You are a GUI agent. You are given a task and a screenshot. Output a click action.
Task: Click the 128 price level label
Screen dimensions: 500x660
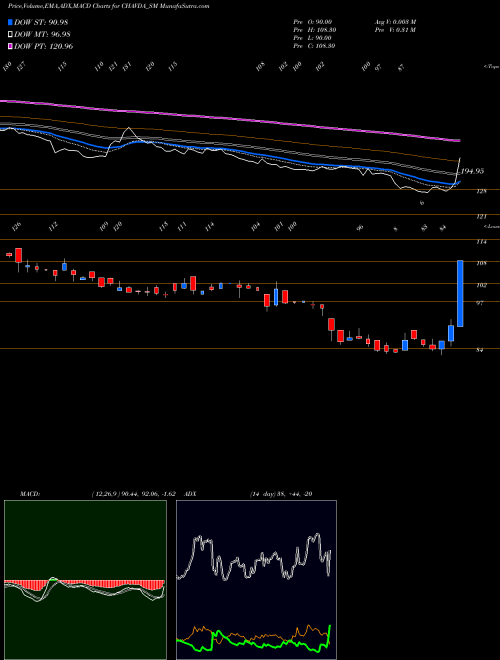click(x=482, y=192)
